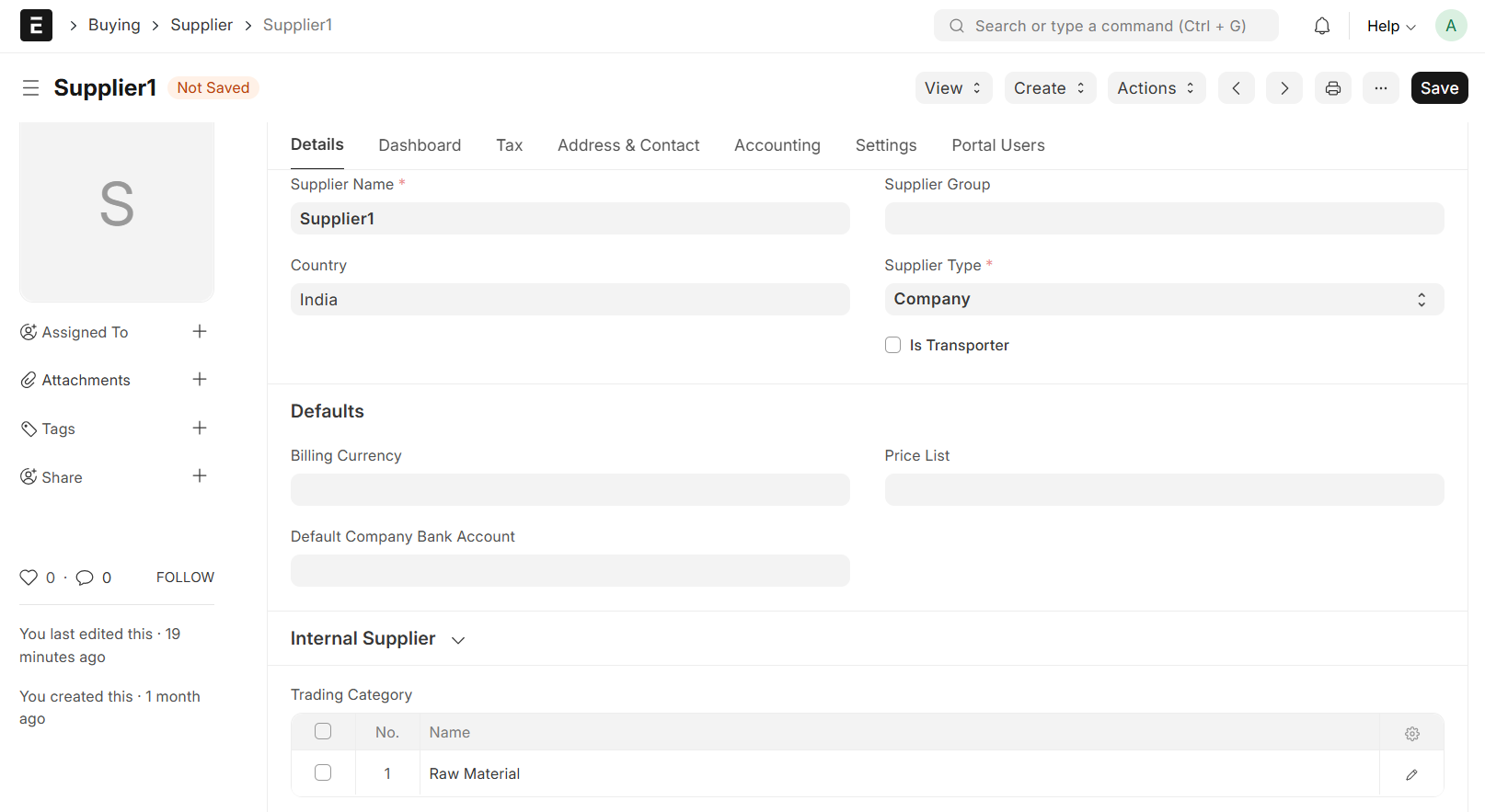Go to previous record with left arrow

1236,88
